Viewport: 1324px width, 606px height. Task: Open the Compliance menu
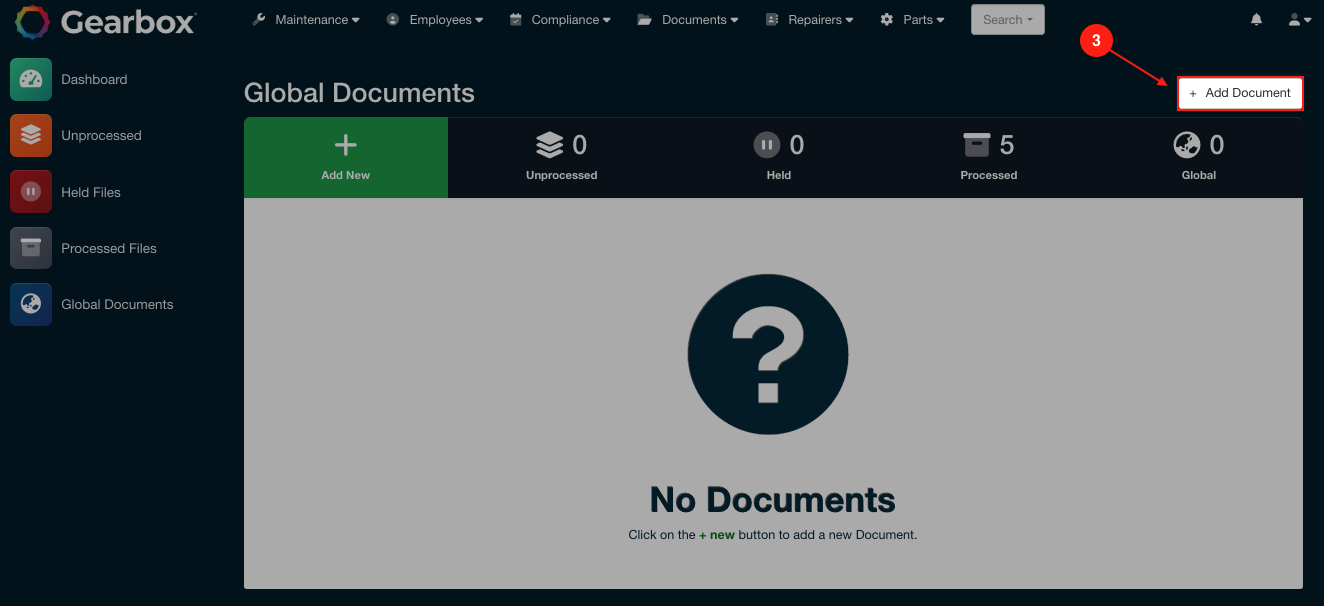click(560, 19)
